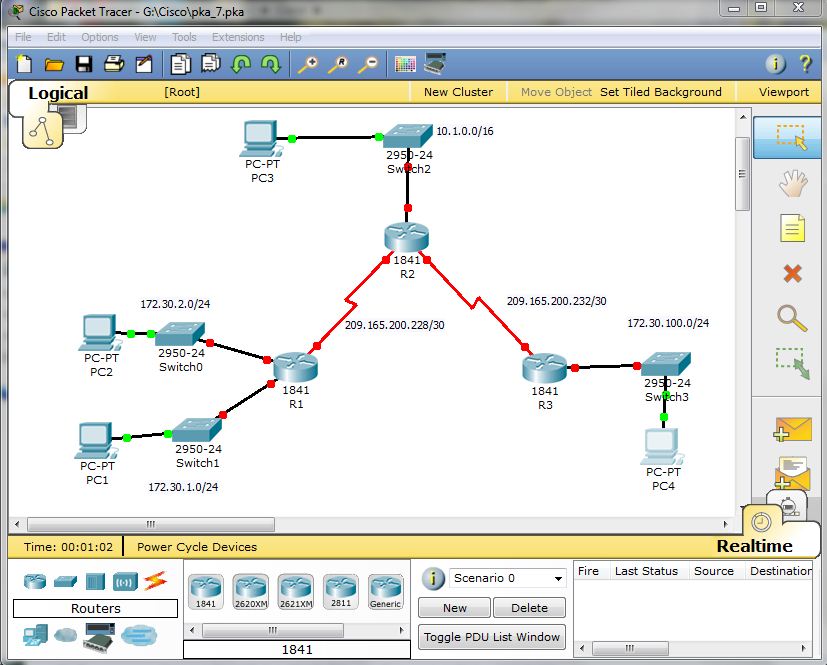Screen dimensions: 827x665
Task: Click the Zoom Out magnifier icon
Action: point(368,64)
